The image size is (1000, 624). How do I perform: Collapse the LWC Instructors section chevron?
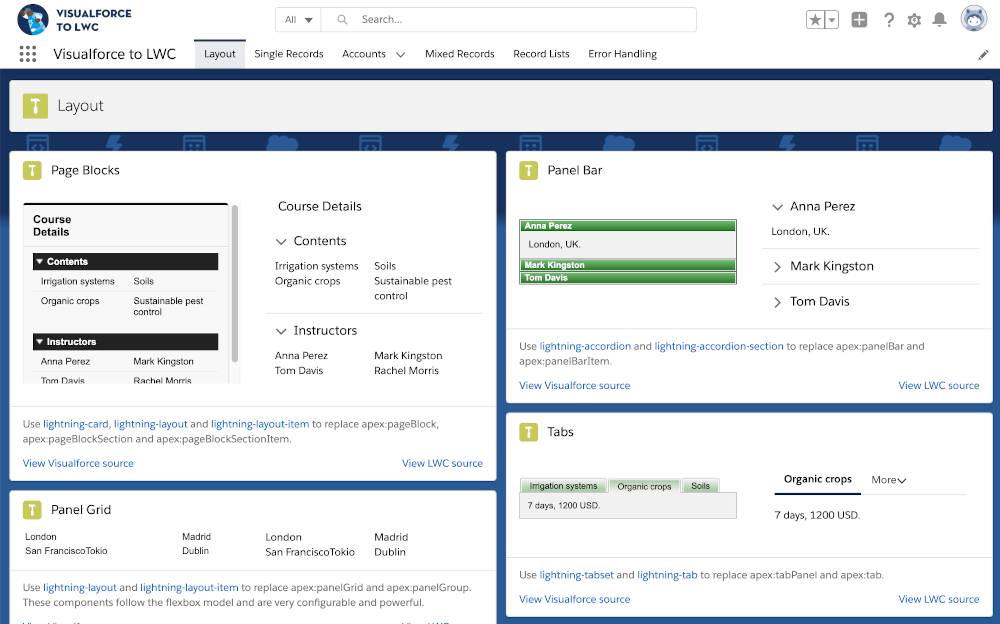281,331
